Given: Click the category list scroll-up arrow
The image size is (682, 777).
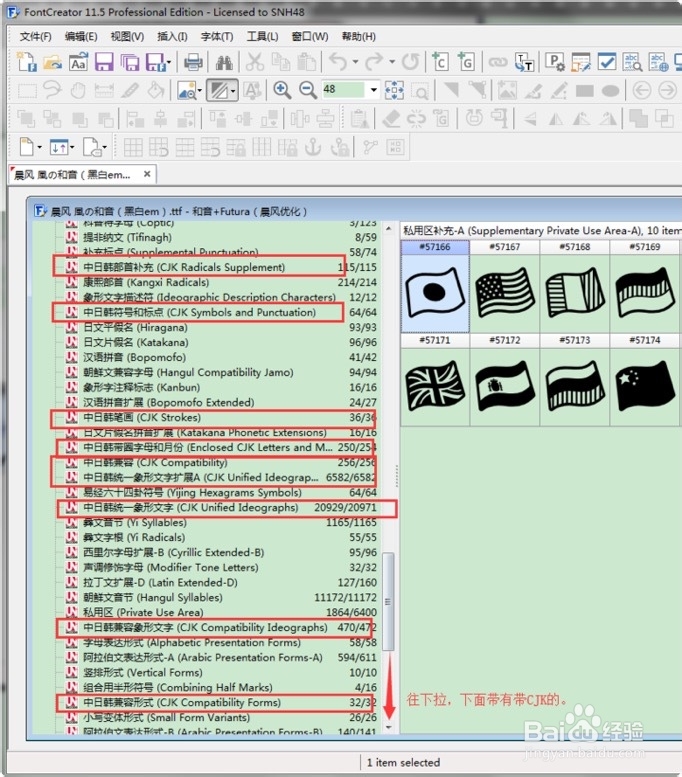Looking at the screenshot, I should [x=389, y=228].
